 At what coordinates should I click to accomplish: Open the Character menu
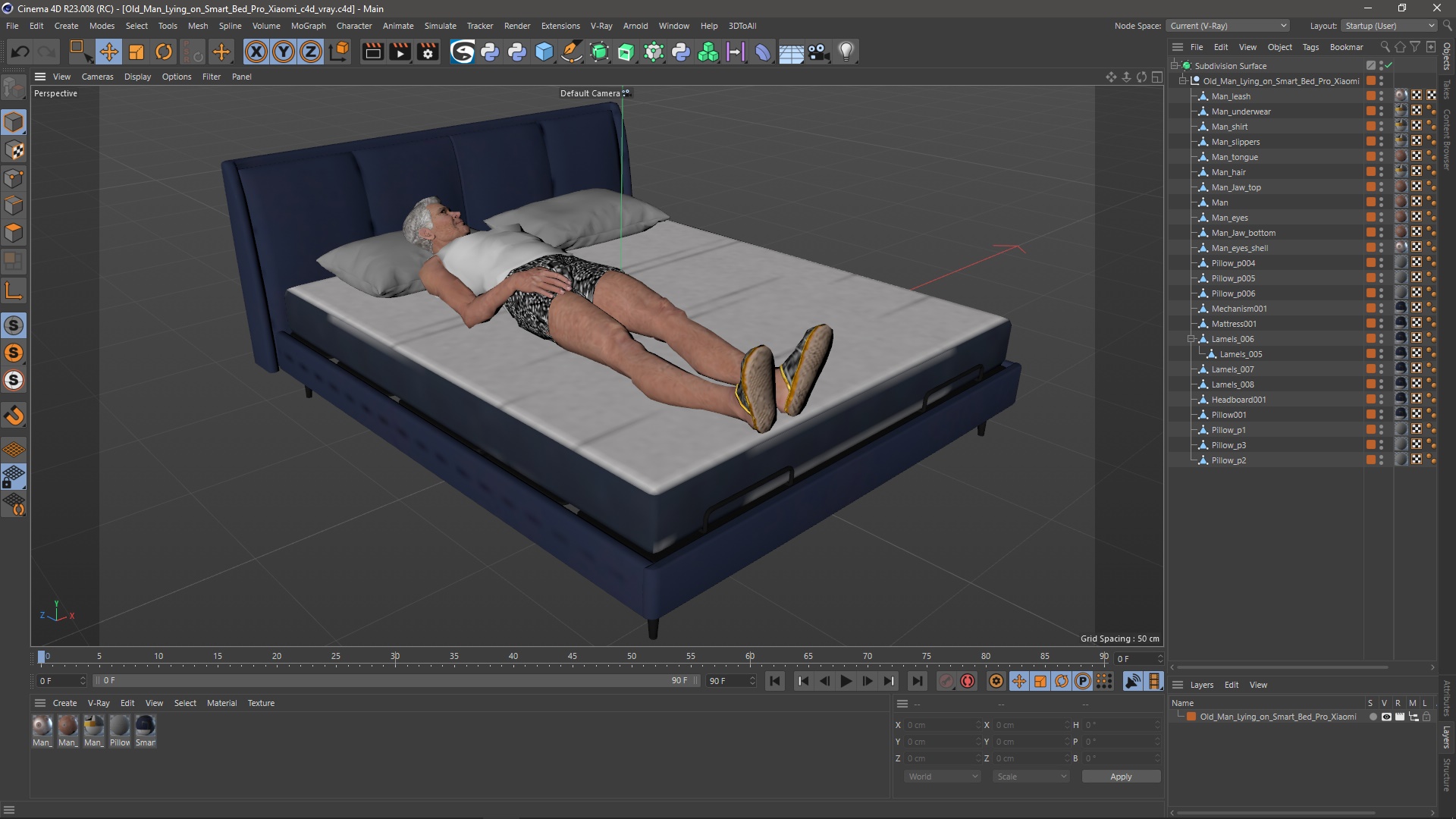point(354,26)
